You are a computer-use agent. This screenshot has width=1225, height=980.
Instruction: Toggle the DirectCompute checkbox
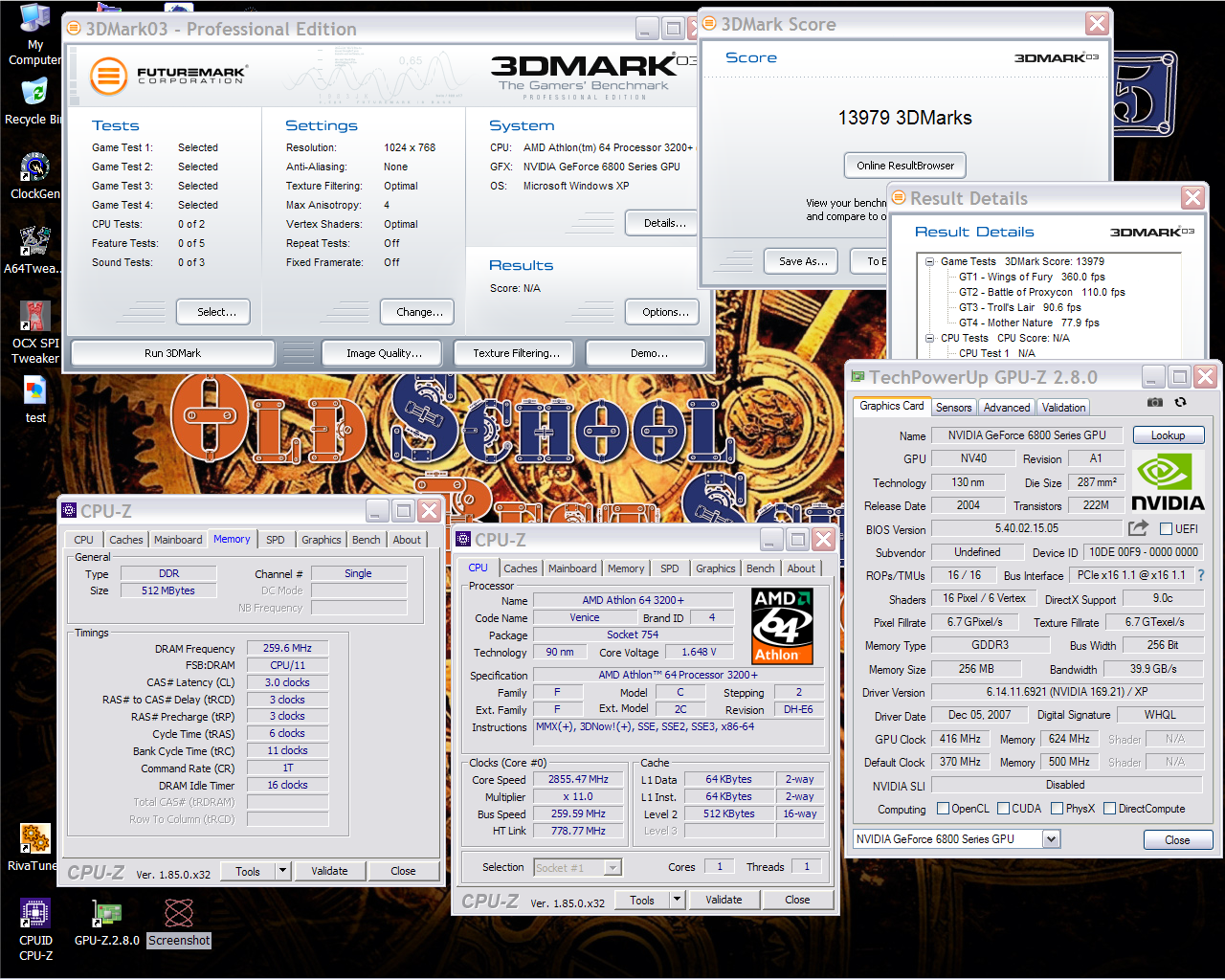click(x=1109, y=809)
